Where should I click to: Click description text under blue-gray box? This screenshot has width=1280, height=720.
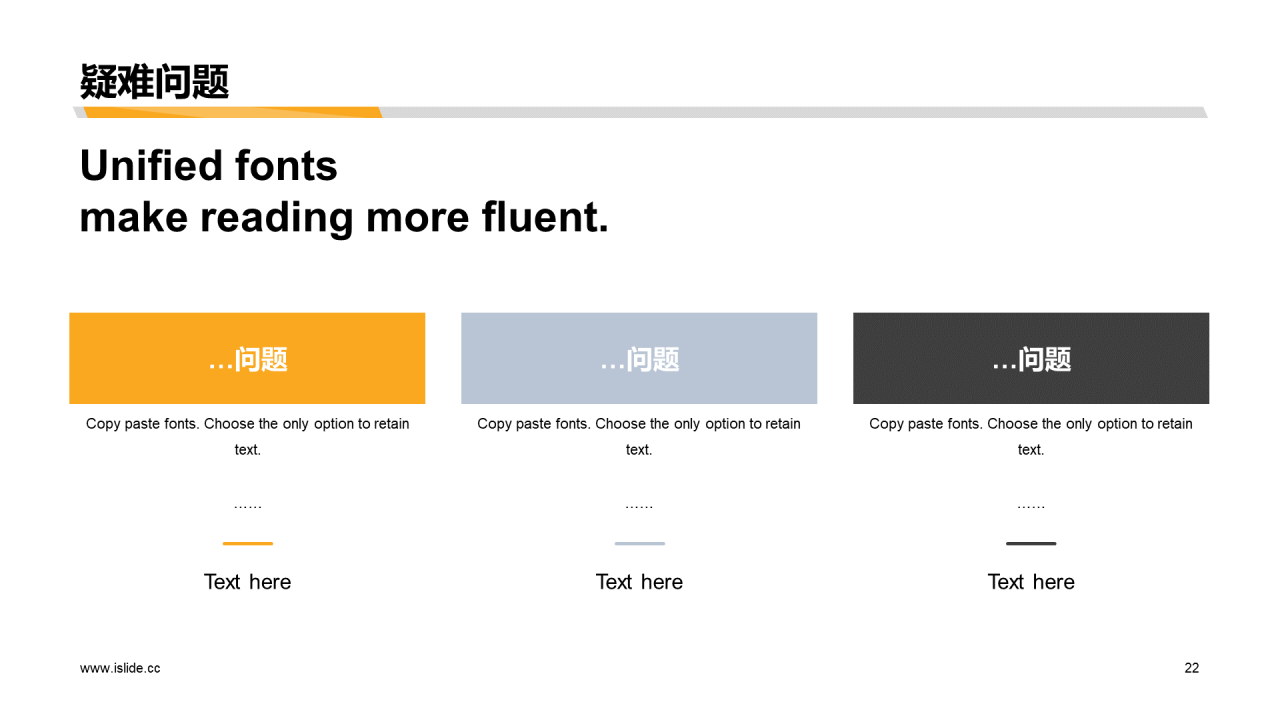[639, 436]
